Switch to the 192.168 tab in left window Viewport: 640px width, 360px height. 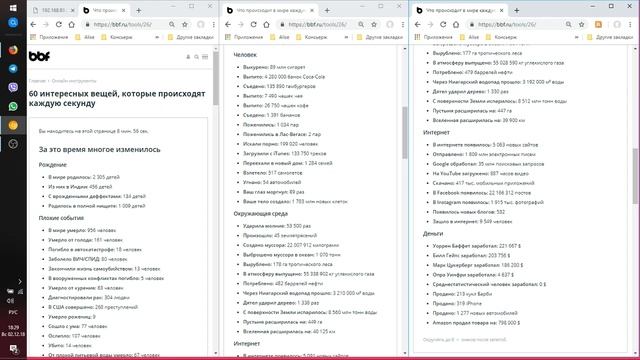pyautogui.click(x=53, y=10)
